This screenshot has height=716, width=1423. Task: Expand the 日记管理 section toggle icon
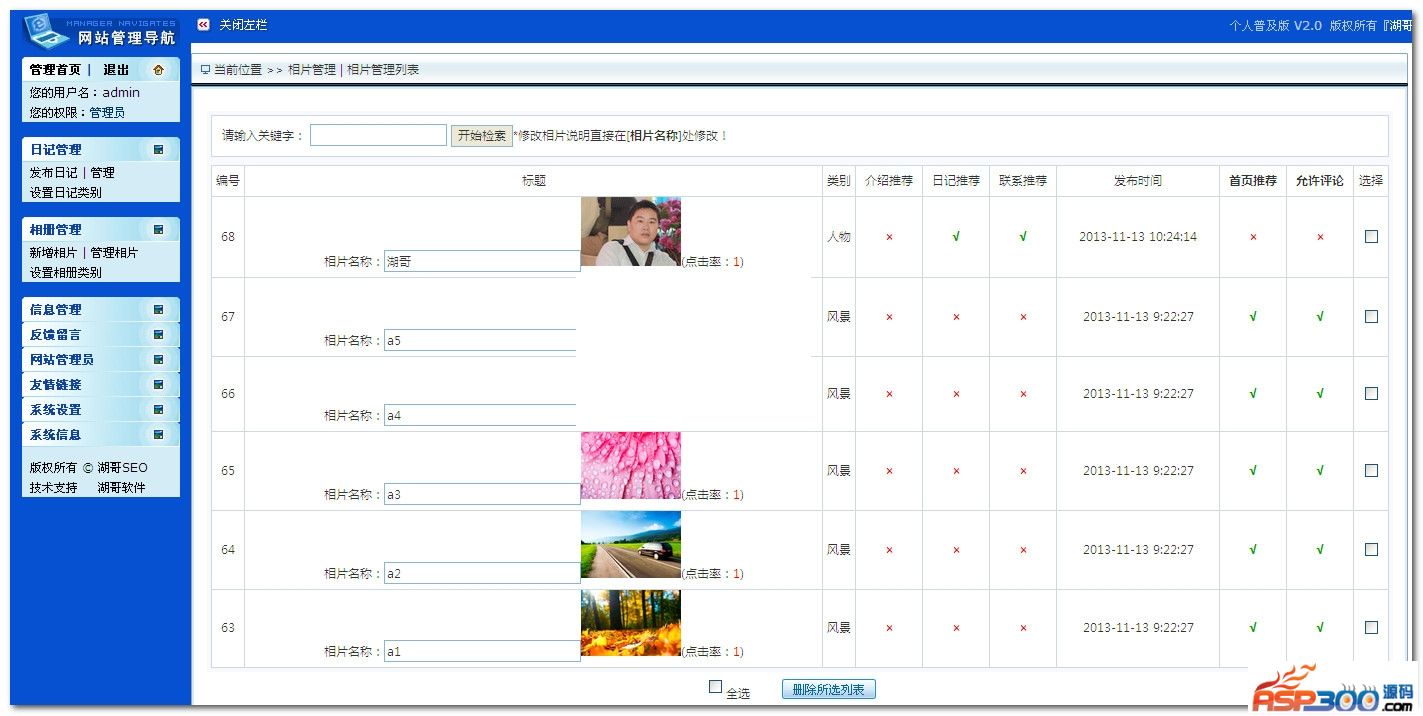(x=158, y=150)
